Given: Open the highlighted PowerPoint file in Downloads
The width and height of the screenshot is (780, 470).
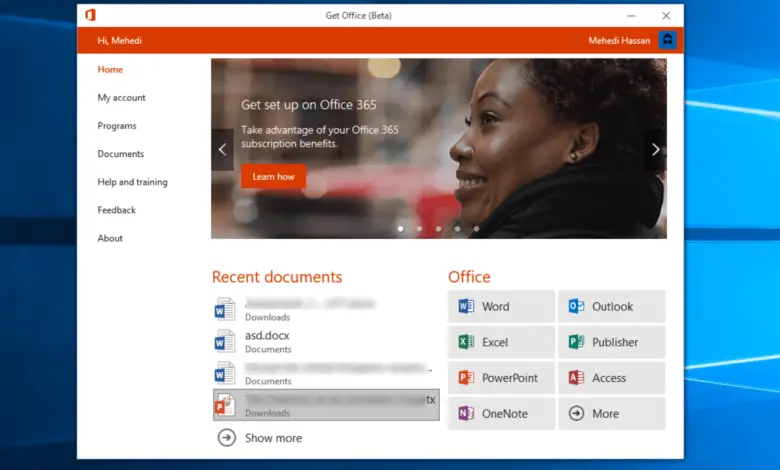Looking at the screenshot, I should click(326, 405).
